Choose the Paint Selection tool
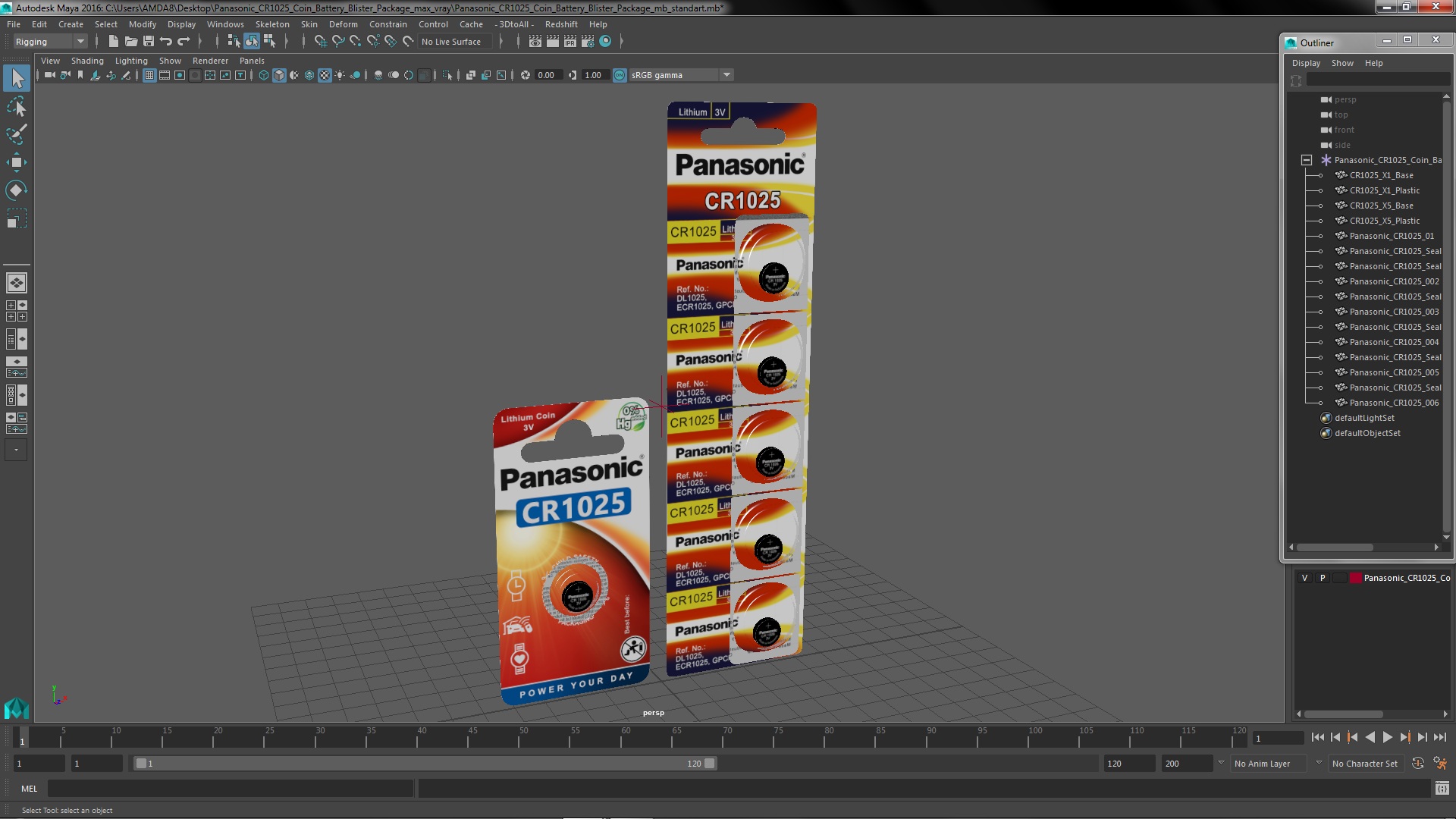This screenshot has height=819, width=1456. pos(17,134)
